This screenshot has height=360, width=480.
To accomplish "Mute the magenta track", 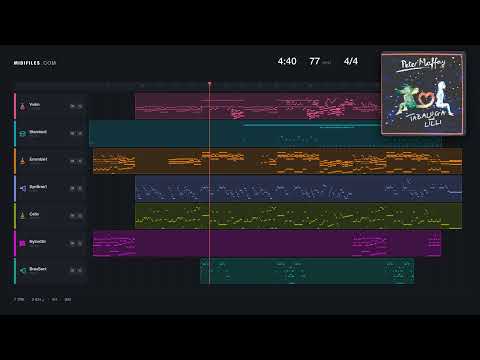I will pyautogui.click(x=72, y=243).
